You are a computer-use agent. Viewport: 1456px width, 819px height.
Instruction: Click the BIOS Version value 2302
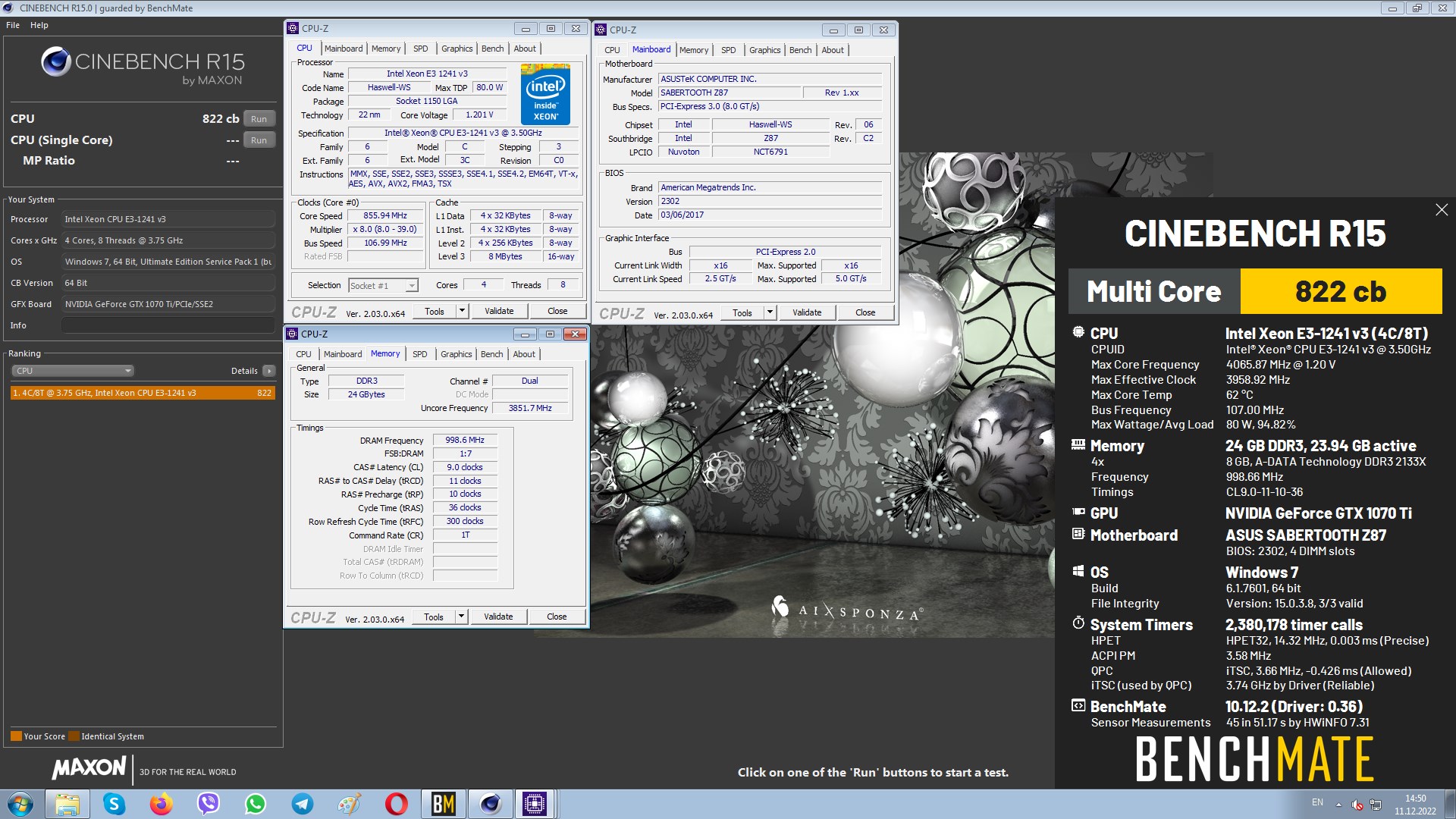(770, 201)
